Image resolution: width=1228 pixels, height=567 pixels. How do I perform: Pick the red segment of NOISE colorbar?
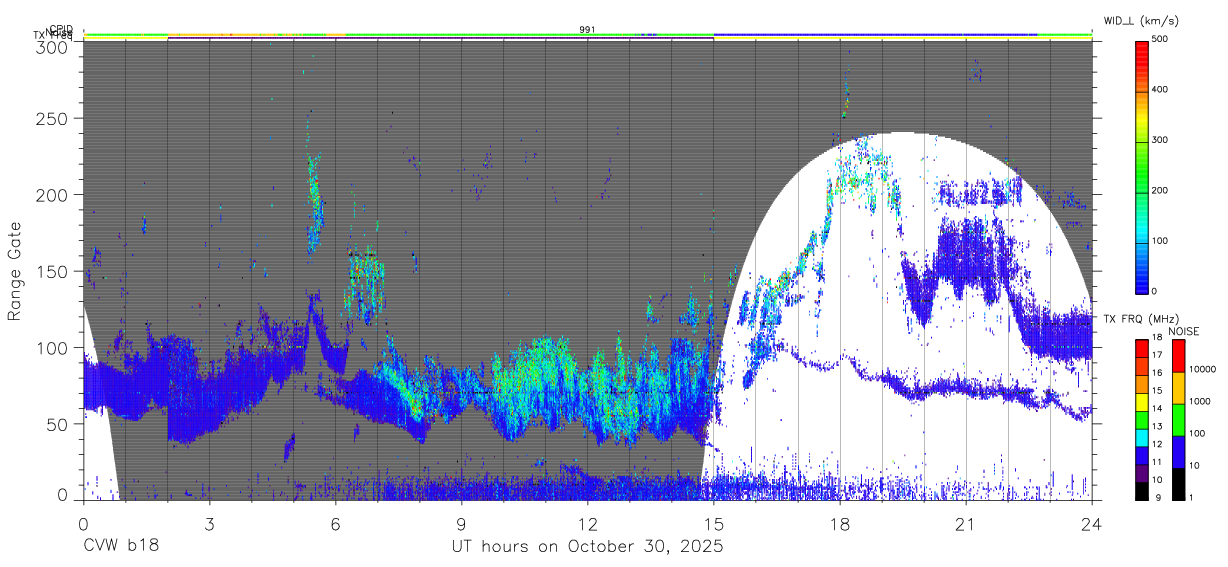[1178, 356]
